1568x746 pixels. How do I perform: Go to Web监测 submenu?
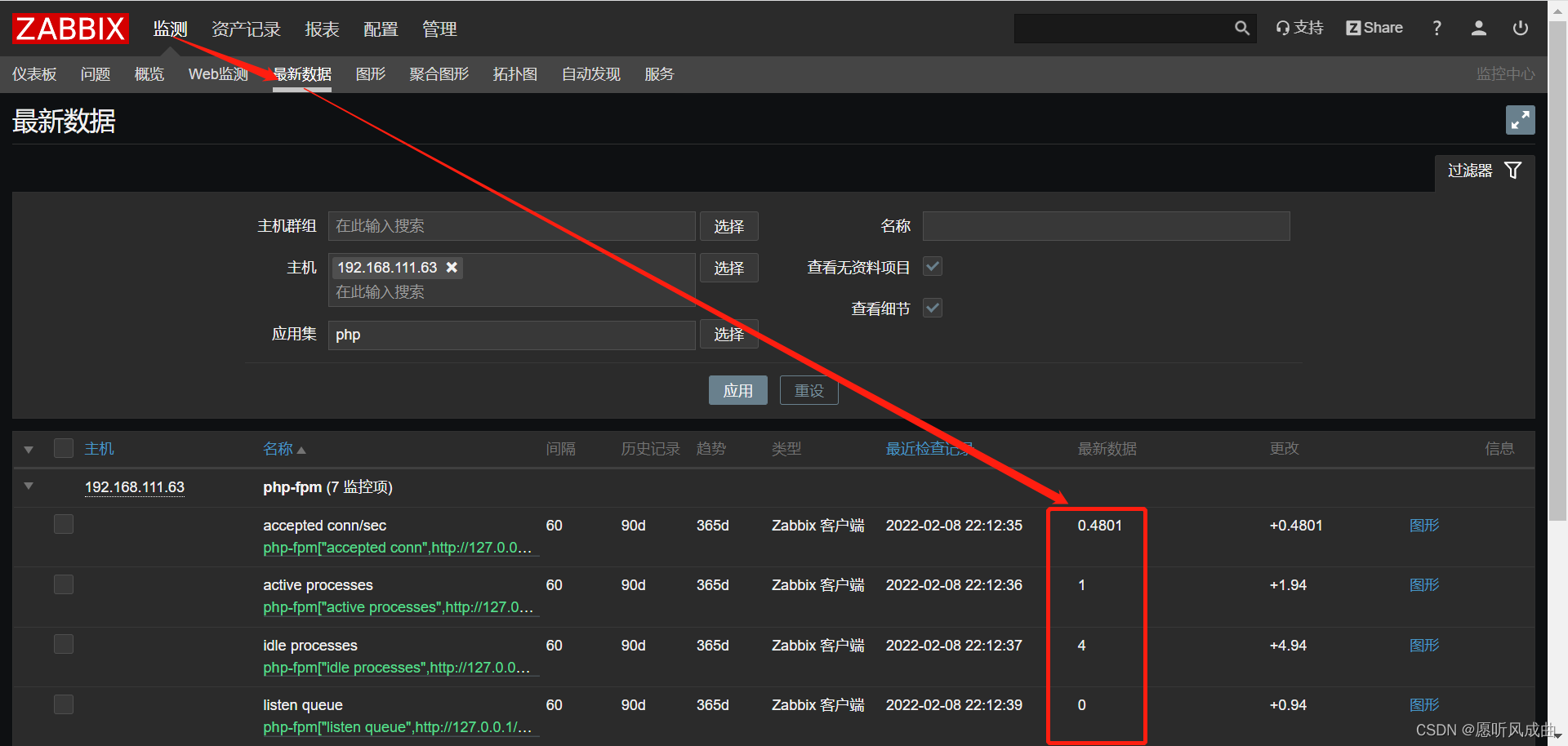[218, 74]
